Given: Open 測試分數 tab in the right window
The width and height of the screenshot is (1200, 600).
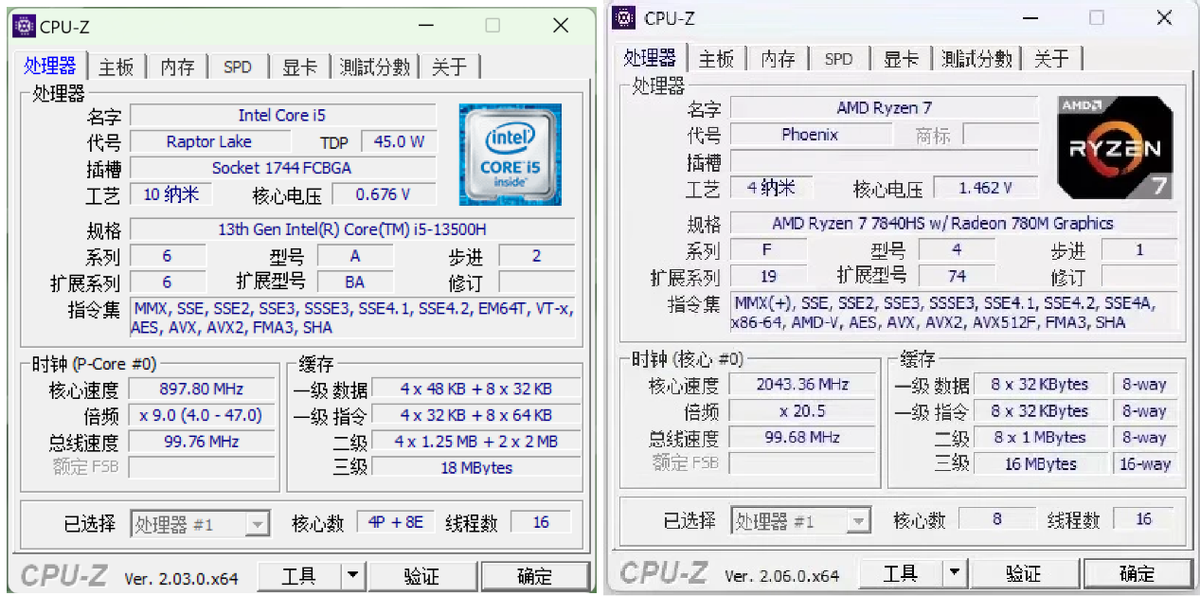Looking at the screenshot, I should [x=977, y=58].
